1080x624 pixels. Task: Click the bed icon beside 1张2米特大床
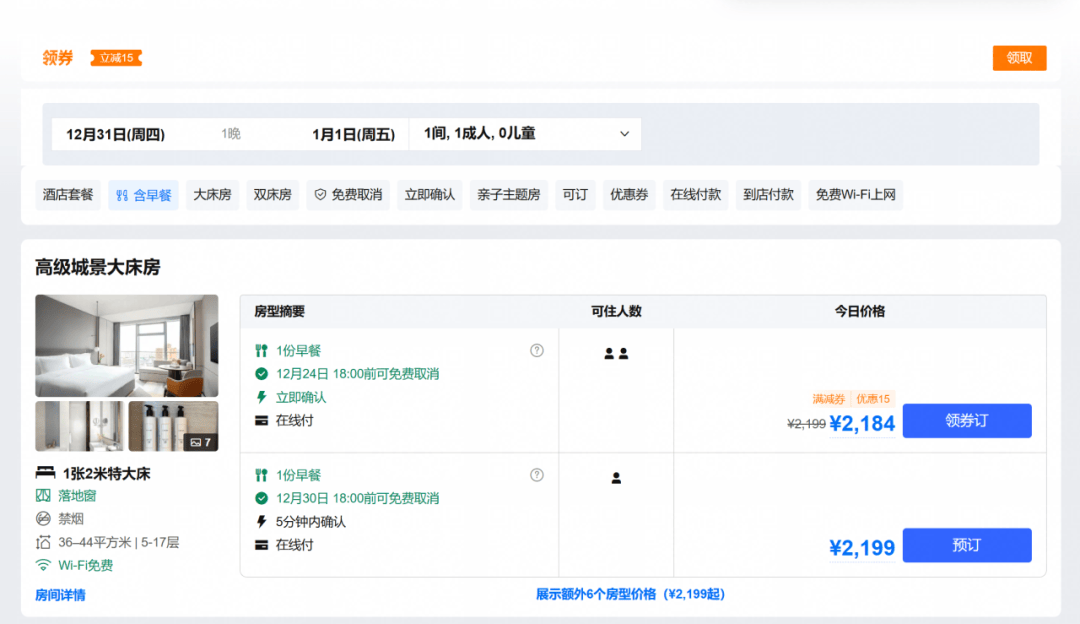tap(45, 472)
